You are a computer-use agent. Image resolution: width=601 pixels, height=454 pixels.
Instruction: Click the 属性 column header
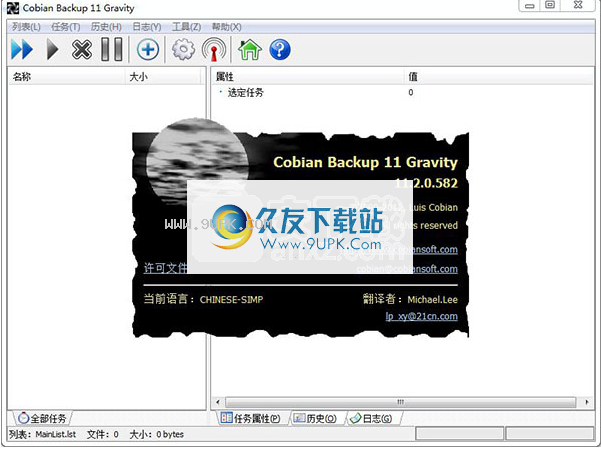coord(308,77)
